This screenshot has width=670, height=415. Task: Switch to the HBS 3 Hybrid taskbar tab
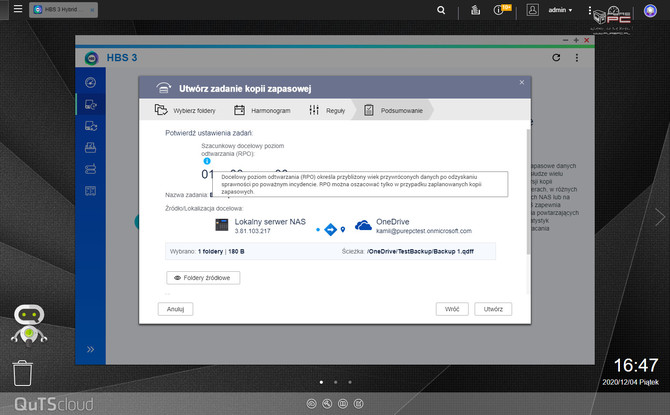pos(63,10)
